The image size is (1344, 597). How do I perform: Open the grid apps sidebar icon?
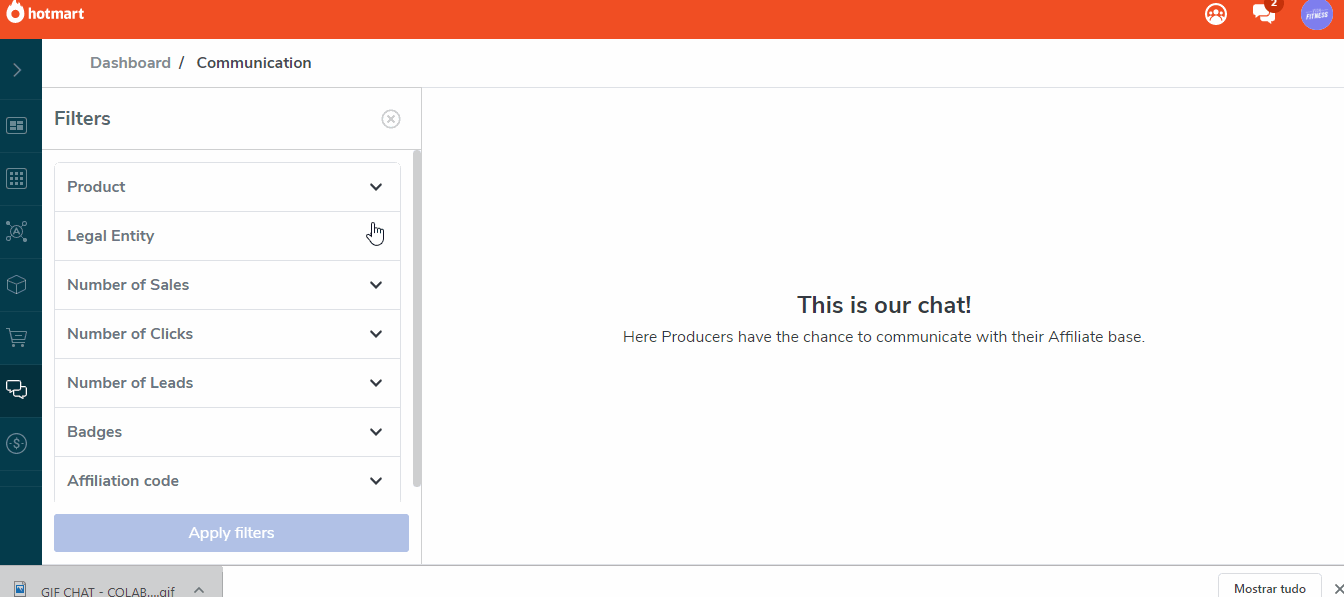click(17, 178)
